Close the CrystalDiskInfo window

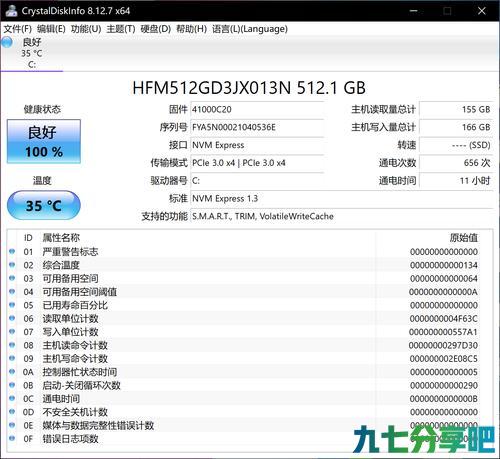coord(482,11)
